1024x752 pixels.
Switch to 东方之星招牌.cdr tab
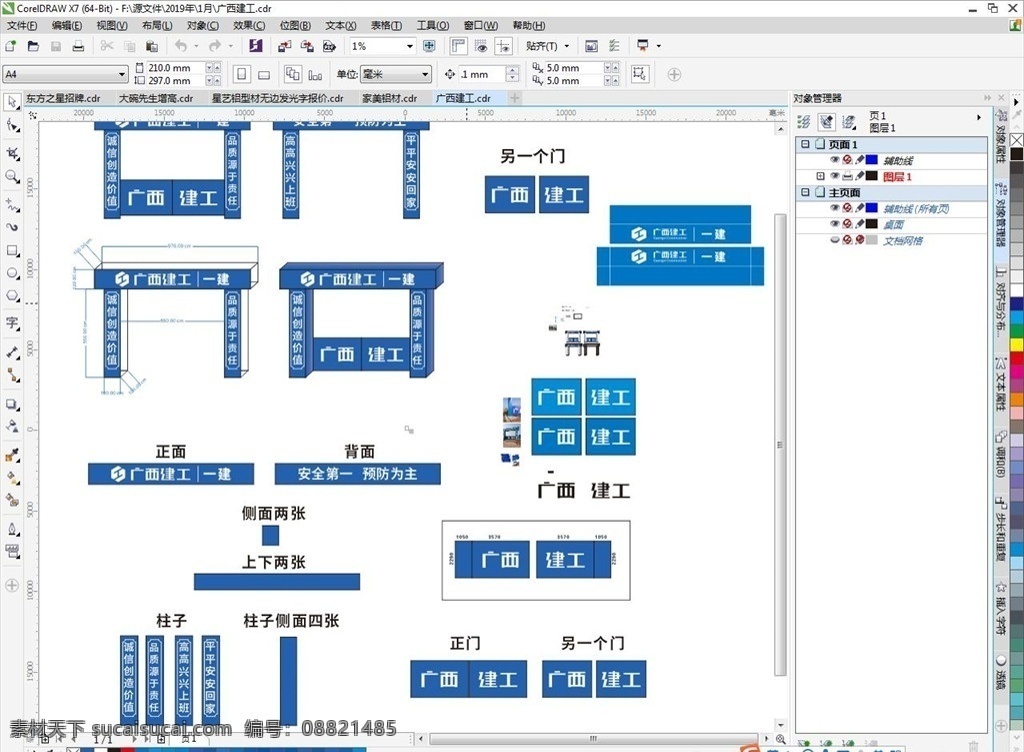click(63, 99)
